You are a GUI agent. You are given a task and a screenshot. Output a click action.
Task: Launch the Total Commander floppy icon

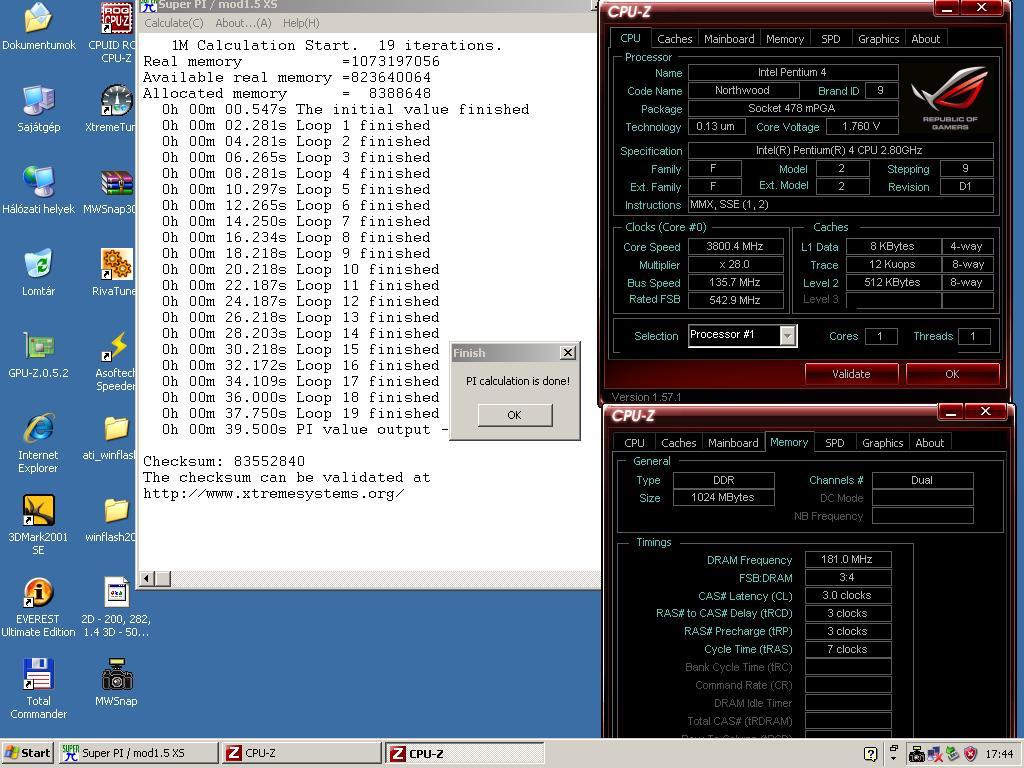coord(39,674)
